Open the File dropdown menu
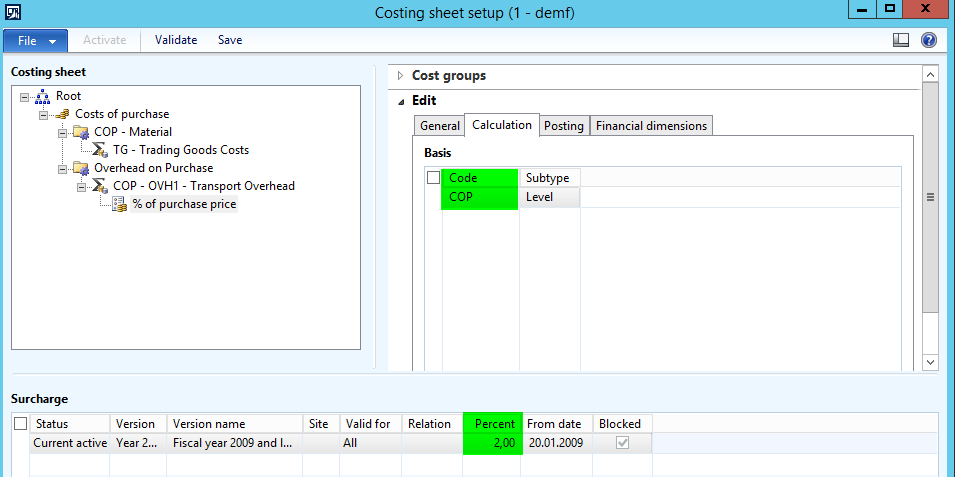The height and width of the screenshot is (477, 955). (36, 40)
